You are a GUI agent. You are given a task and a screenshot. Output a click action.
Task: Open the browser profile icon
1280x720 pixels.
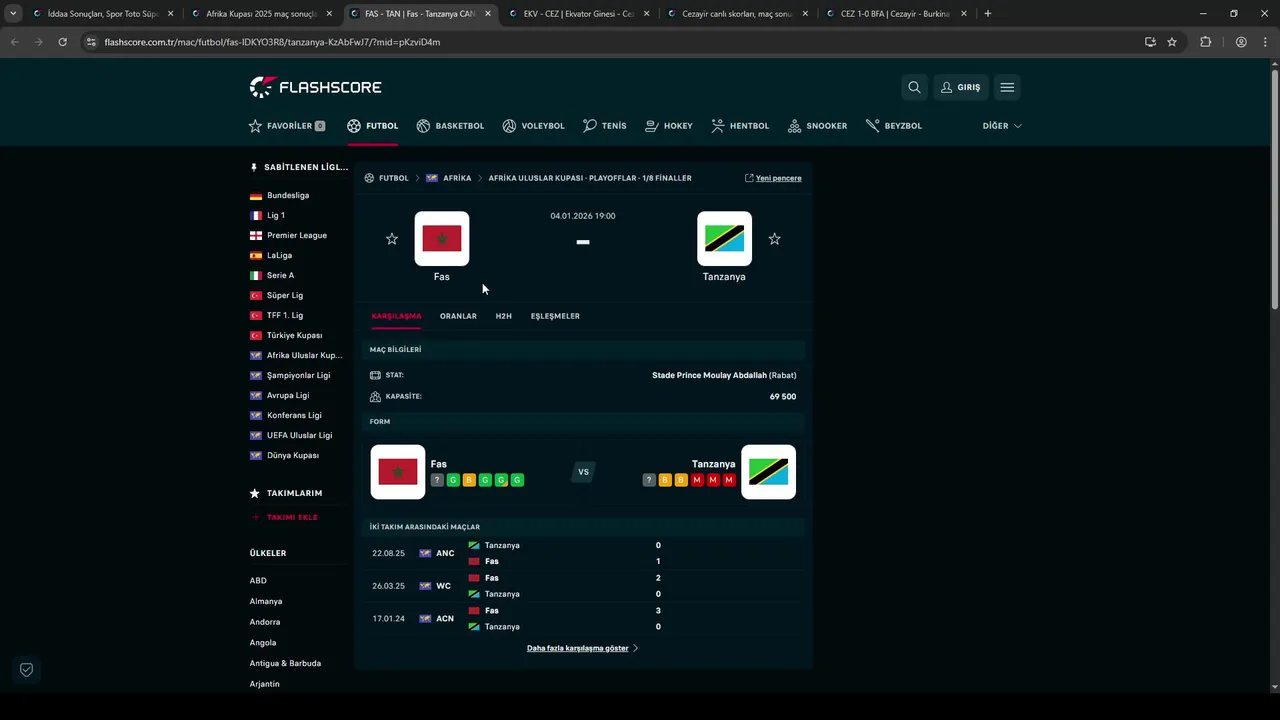(x=1241, y=42)
